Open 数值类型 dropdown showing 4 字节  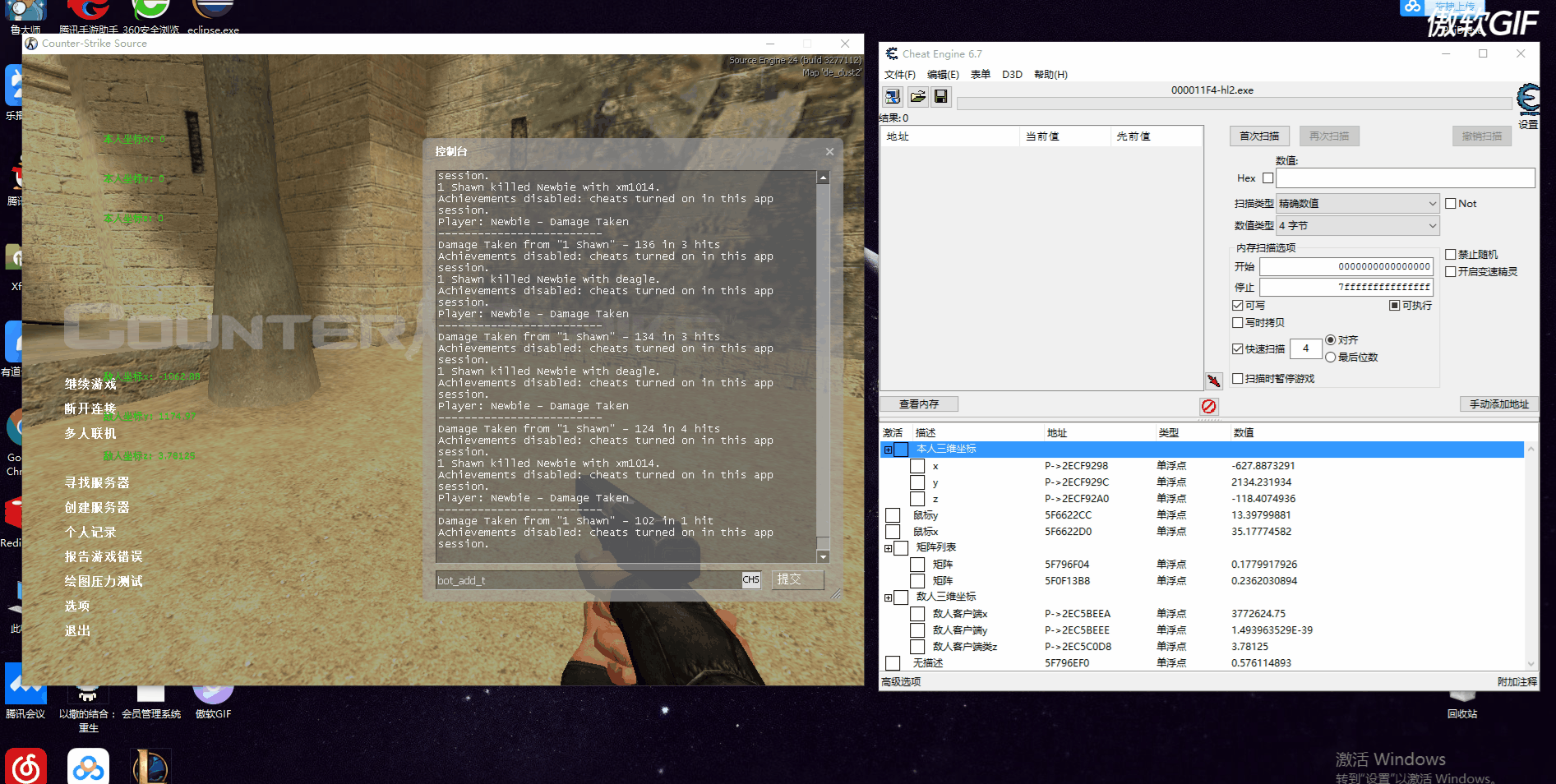tap(1357, 226)
